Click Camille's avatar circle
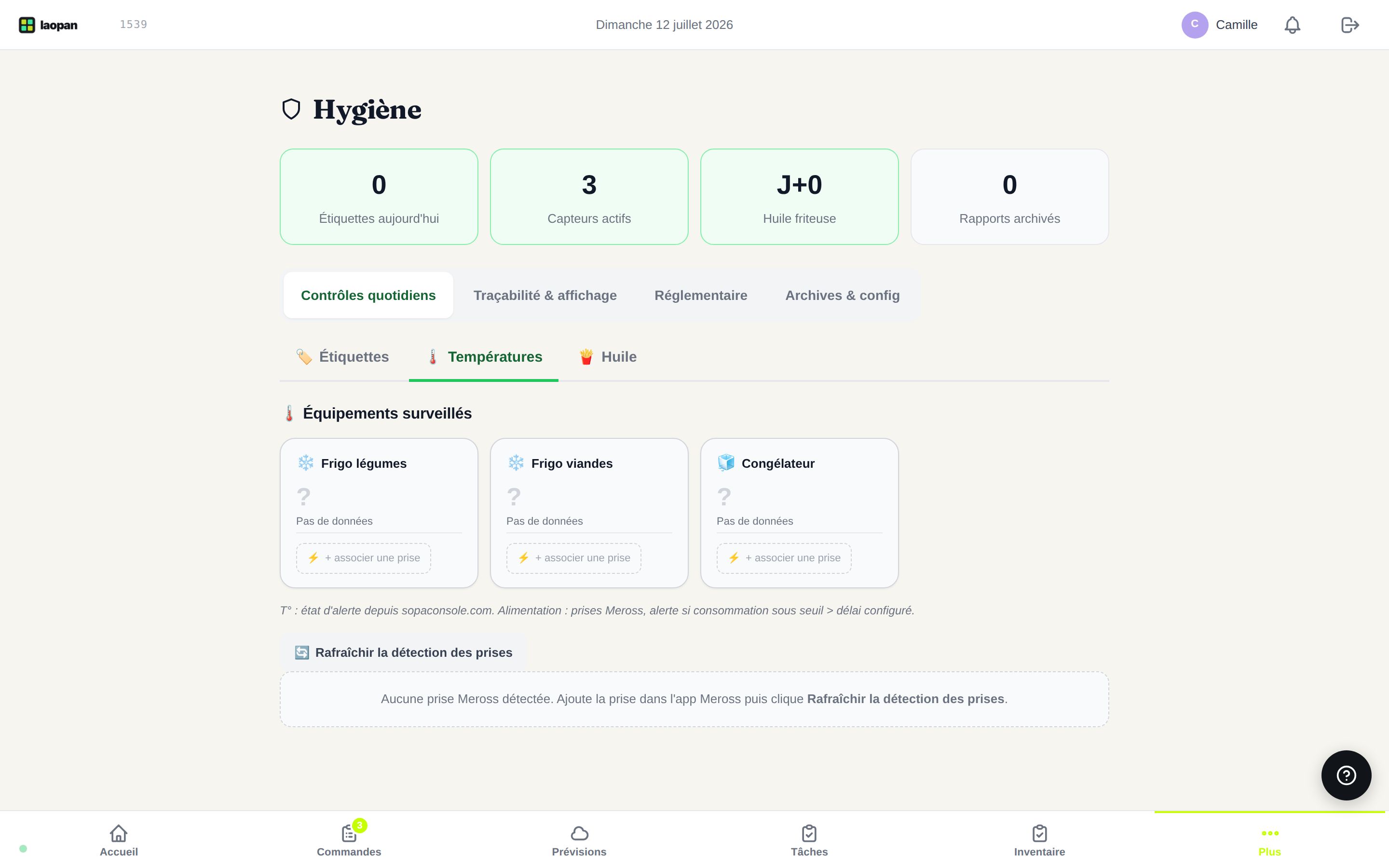Screen dimensions: 1389x868 point(1195,25)
